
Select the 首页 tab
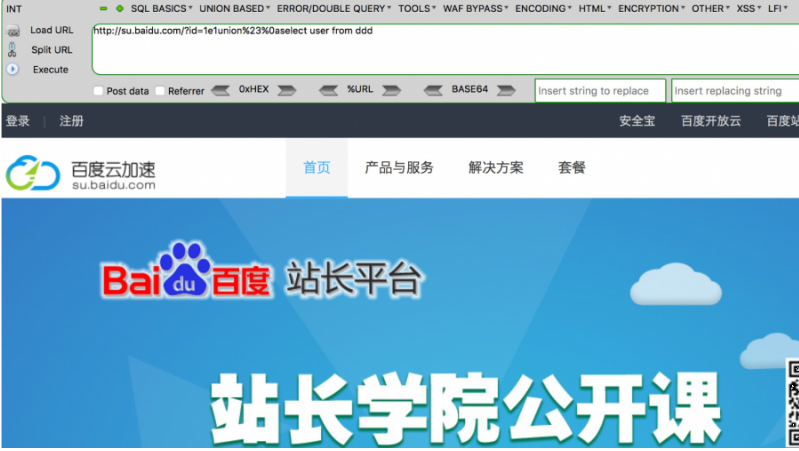pyautogui.click(x=316, y=168)
